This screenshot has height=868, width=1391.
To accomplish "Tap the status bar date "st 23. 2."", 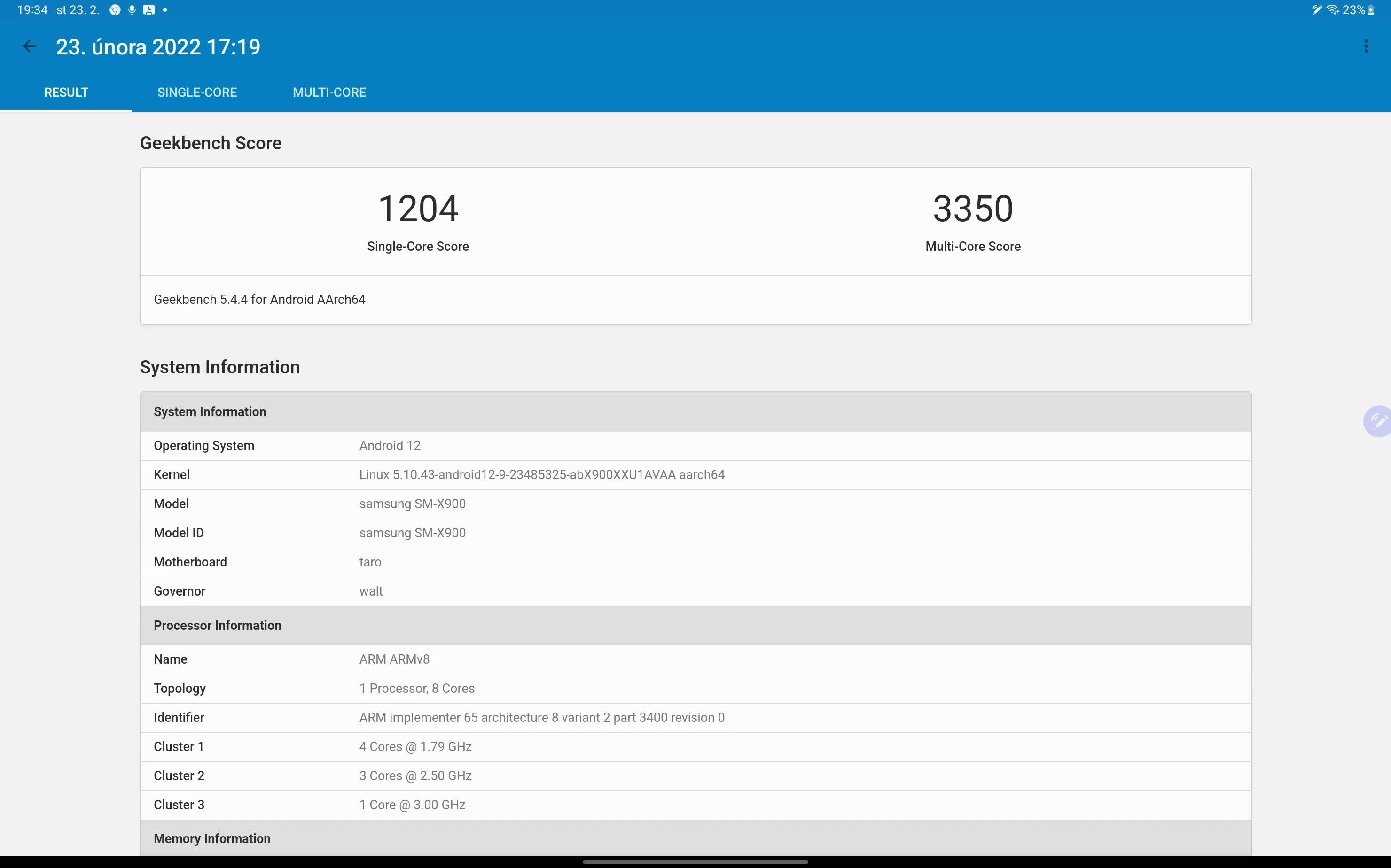I will click(78, 10).
